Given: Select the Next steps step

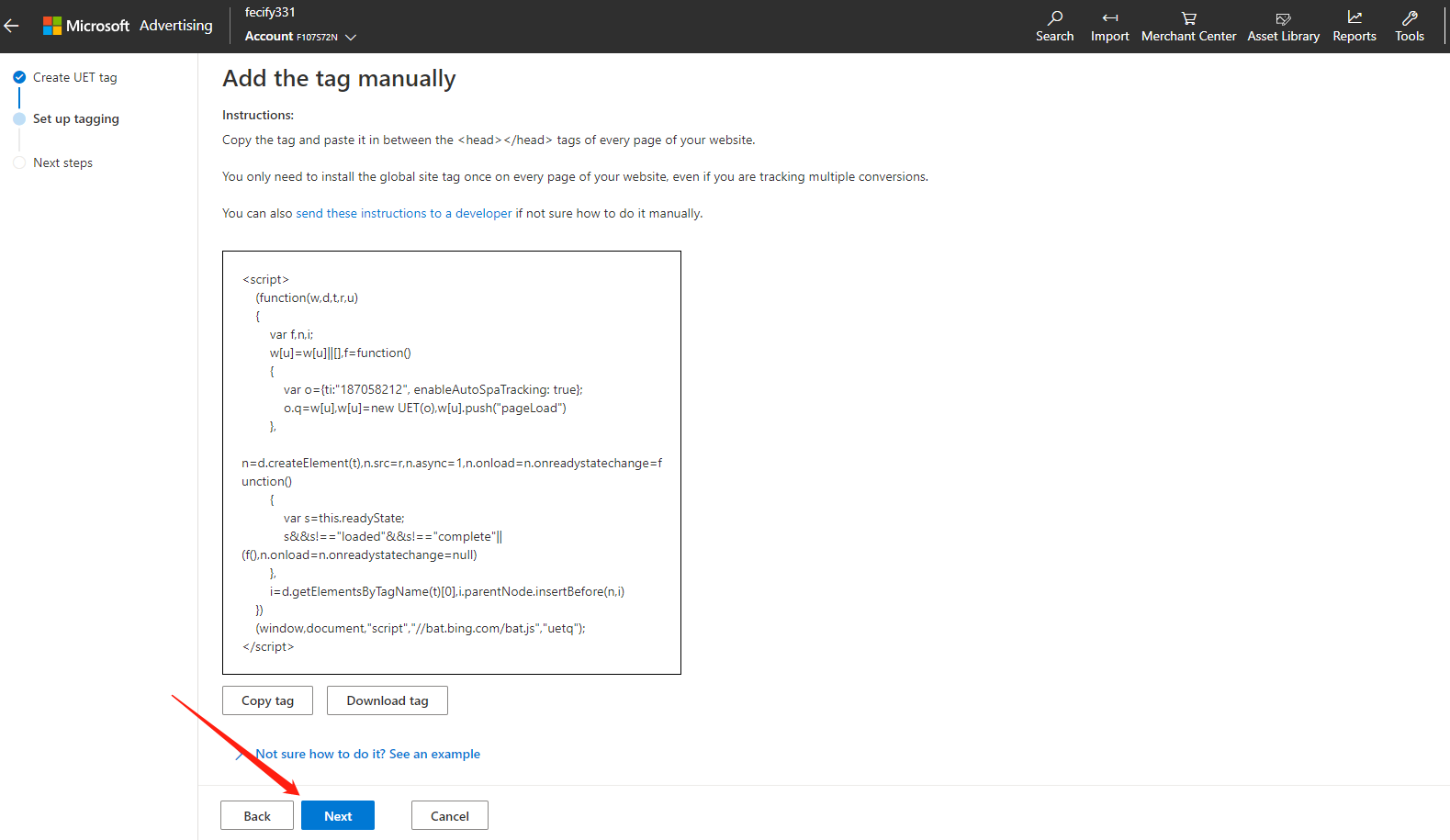Looking at the screenshot, I should point(62,162).
